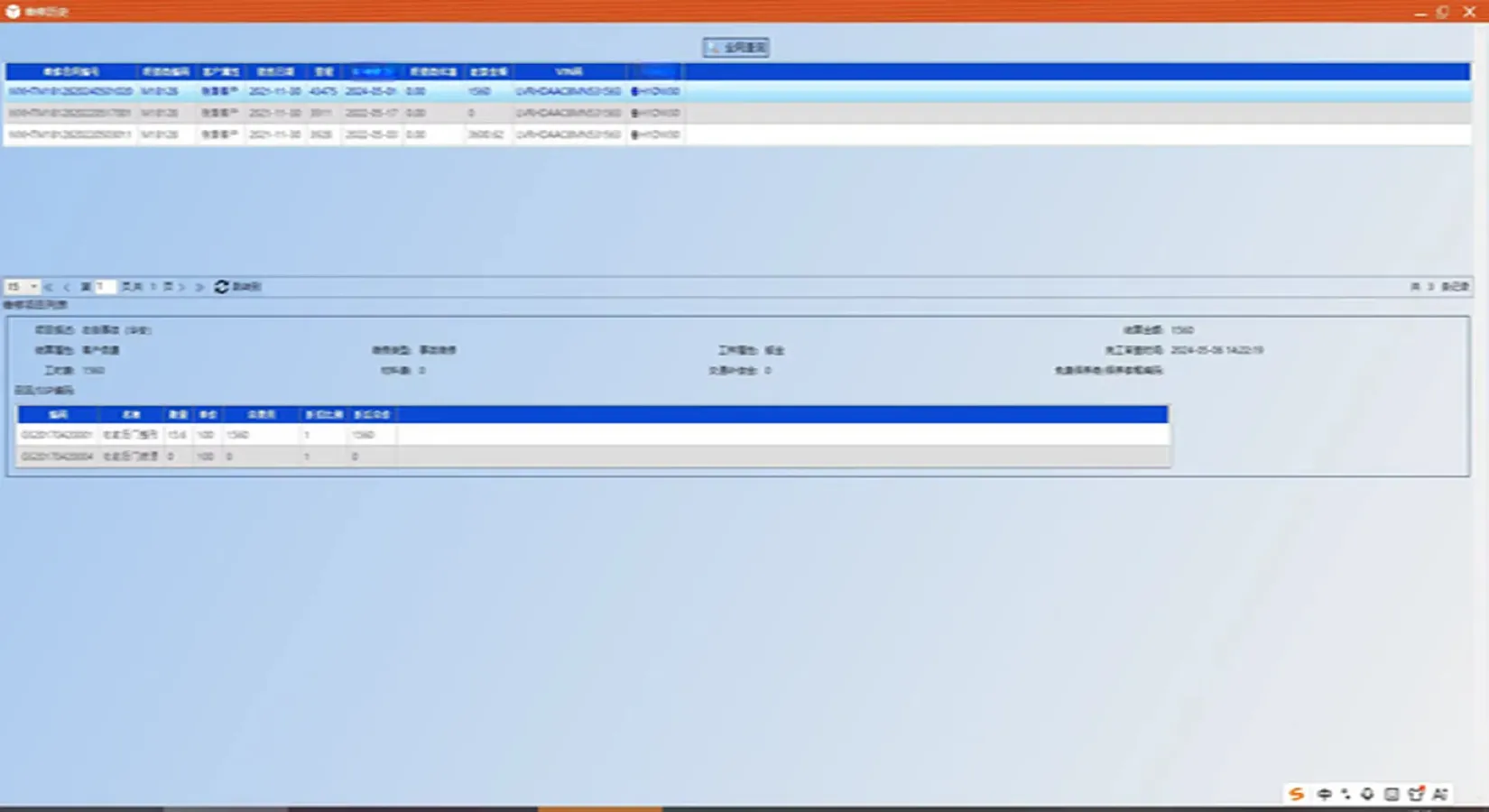Image resolution: width=1489 pixels, height=812 pixels.
Task: Click the query button at top center
Action: [x=736, y=48]
